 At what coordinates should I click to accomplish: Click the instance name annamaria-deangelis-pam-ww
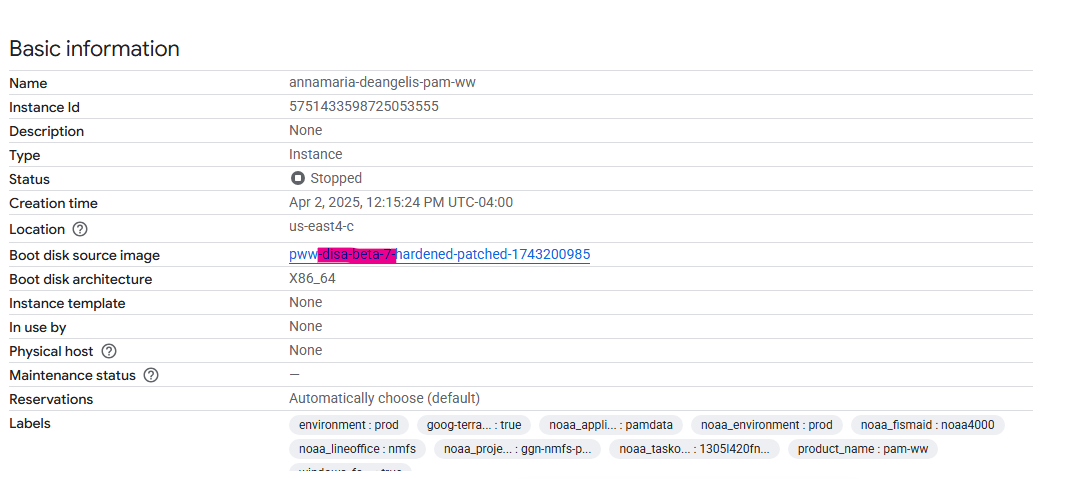pyautogui.click(x=382, y=83)
